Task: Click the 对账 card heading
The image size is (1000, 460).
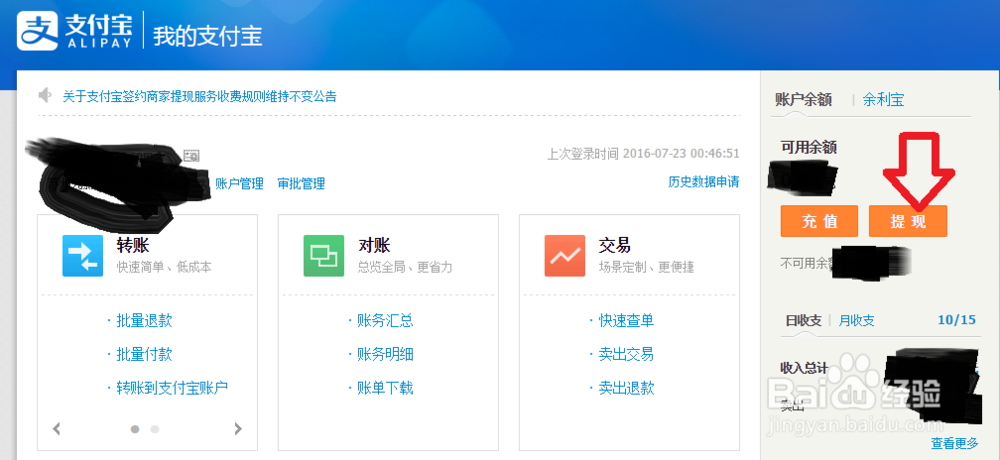Action: [x=374, y=245]
